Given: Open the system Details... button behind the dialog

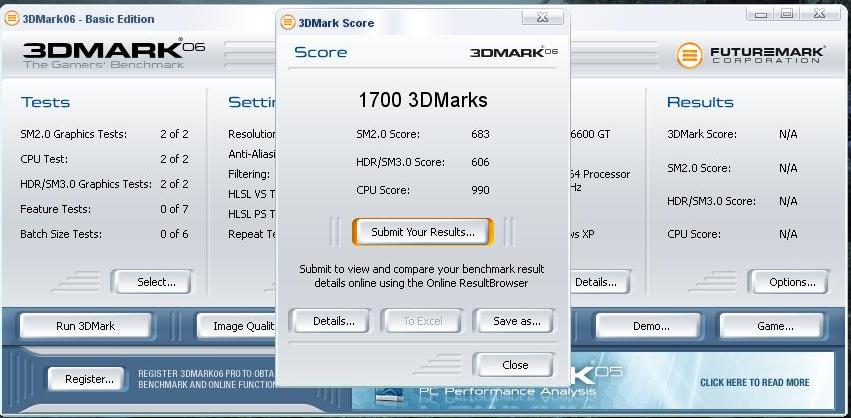Looking at the screenshot, I should pyautogui.click(x=598, y=282).
